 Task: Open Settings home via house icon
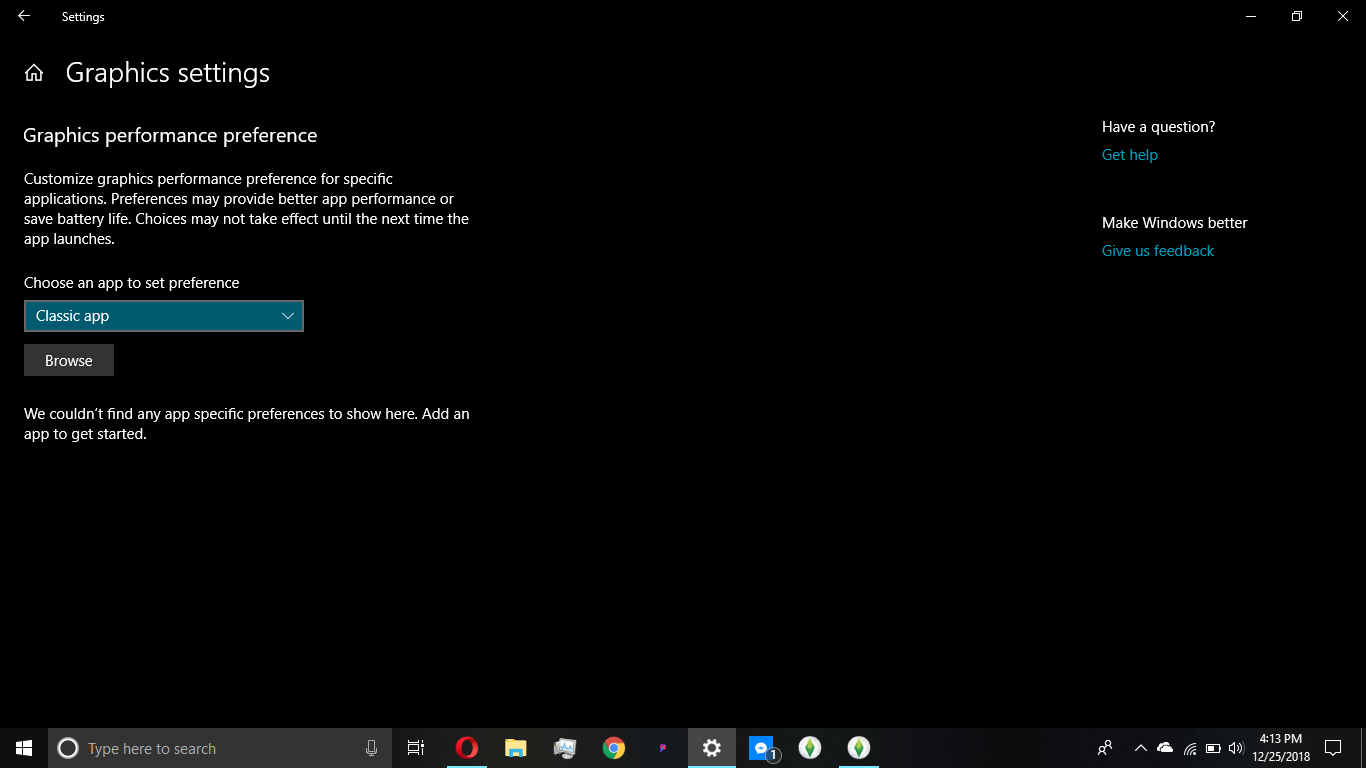[34, 73]
